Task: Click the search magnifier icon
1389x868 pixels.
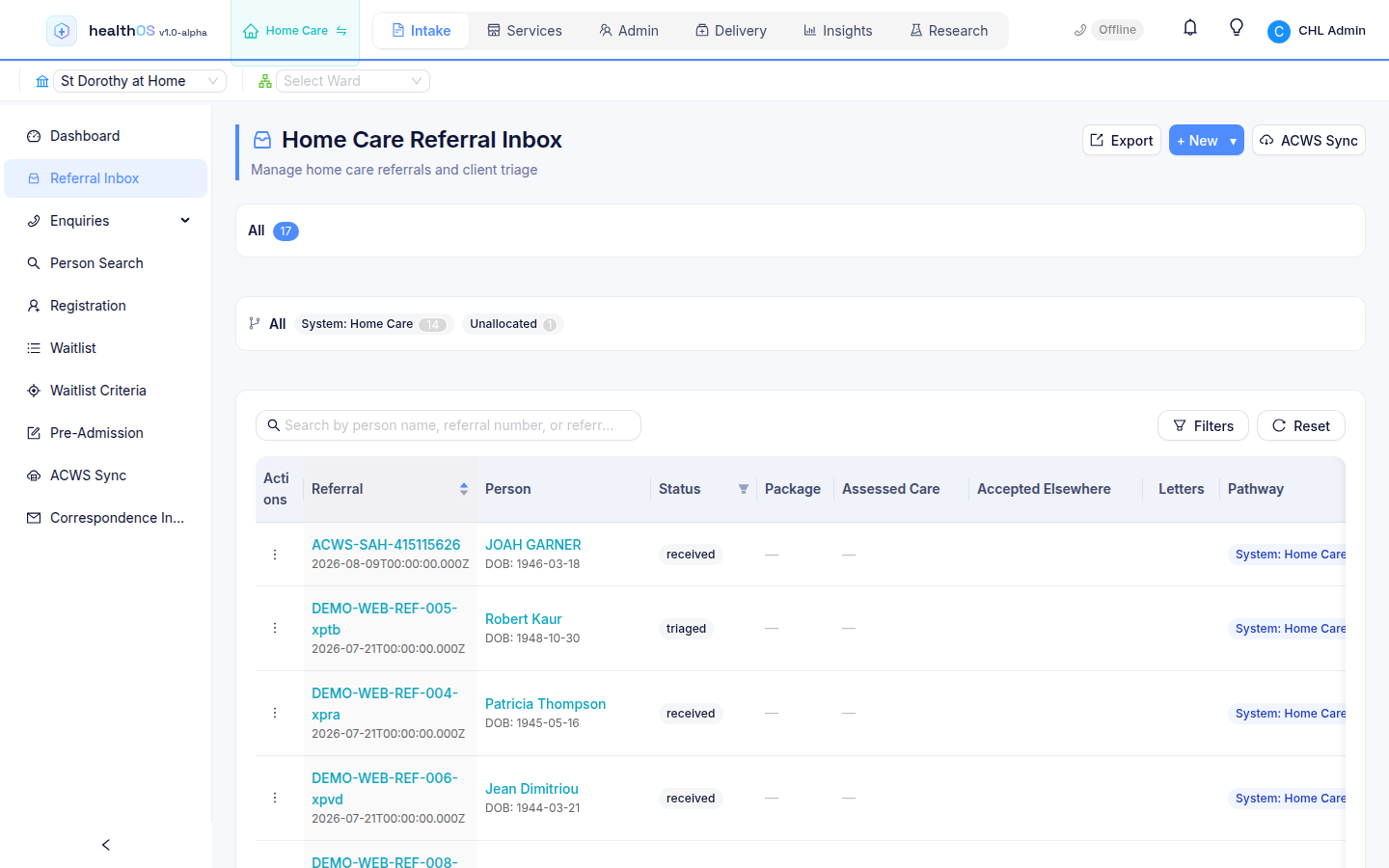Action: pos(274,425)
